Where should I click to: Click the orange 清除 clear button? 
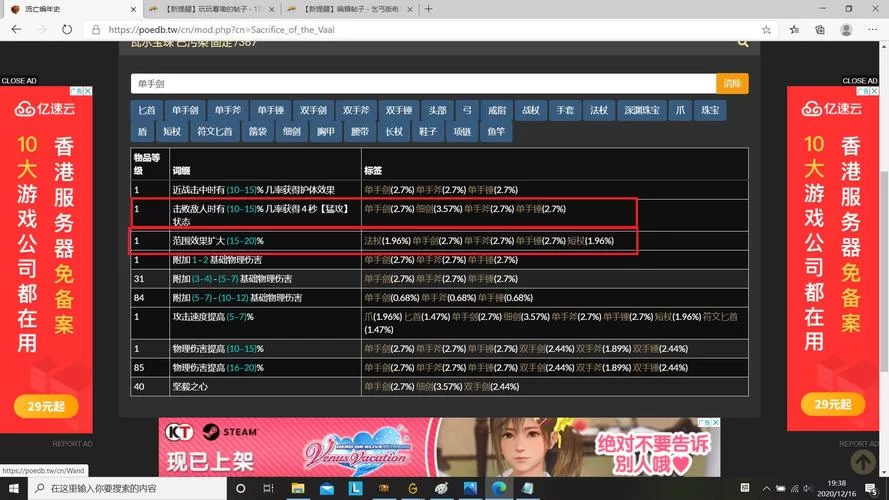tap(732, 84)
